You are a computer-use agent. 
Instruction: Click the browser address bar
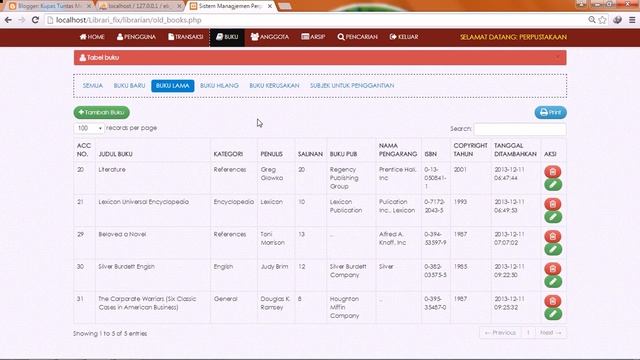tap(314, 20)
